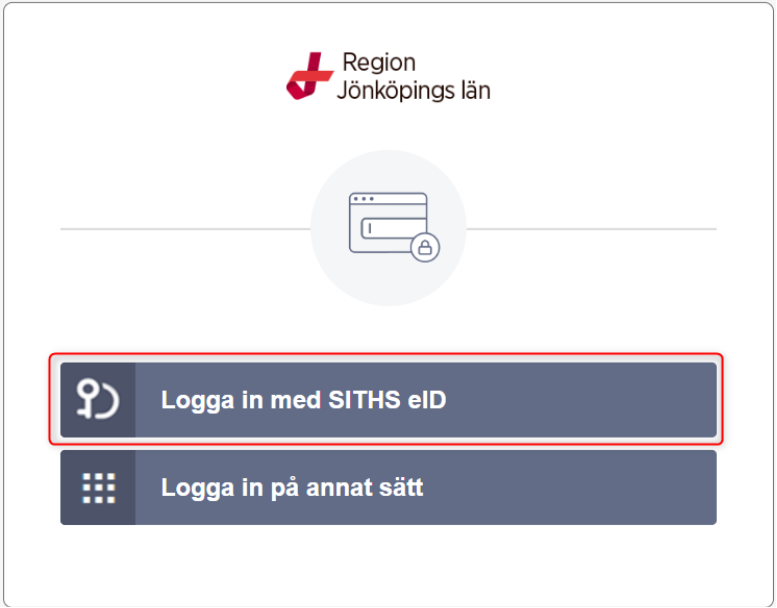
Task: Click the "Jönköpings län" logo text
Action: click(416, 90)
